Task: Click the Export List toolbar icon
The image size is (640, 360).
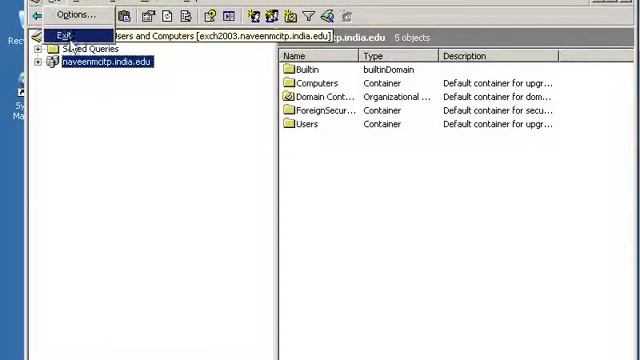Action: (186, 16)
